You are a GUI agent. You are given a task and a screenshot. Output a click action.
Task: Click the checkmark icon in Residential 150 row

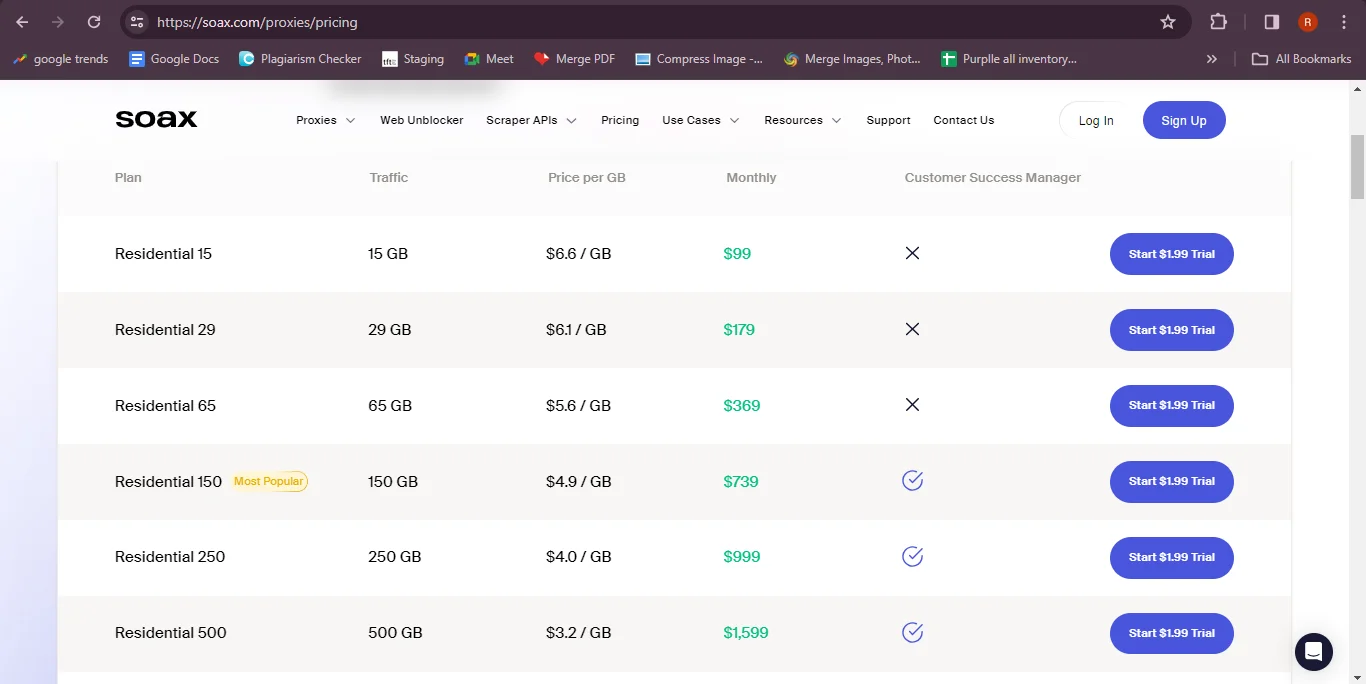[912, 481]
